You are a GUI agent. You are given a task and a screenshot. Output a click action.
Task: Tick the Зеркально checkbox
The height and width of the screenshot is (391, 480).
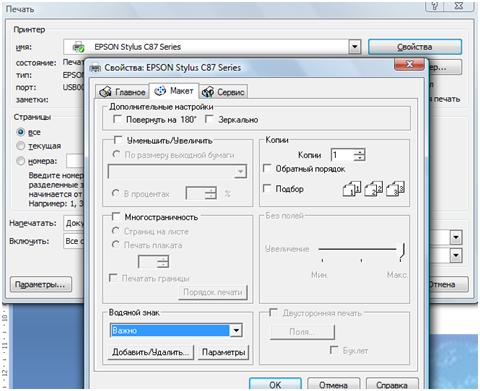[x=209, y=119]
